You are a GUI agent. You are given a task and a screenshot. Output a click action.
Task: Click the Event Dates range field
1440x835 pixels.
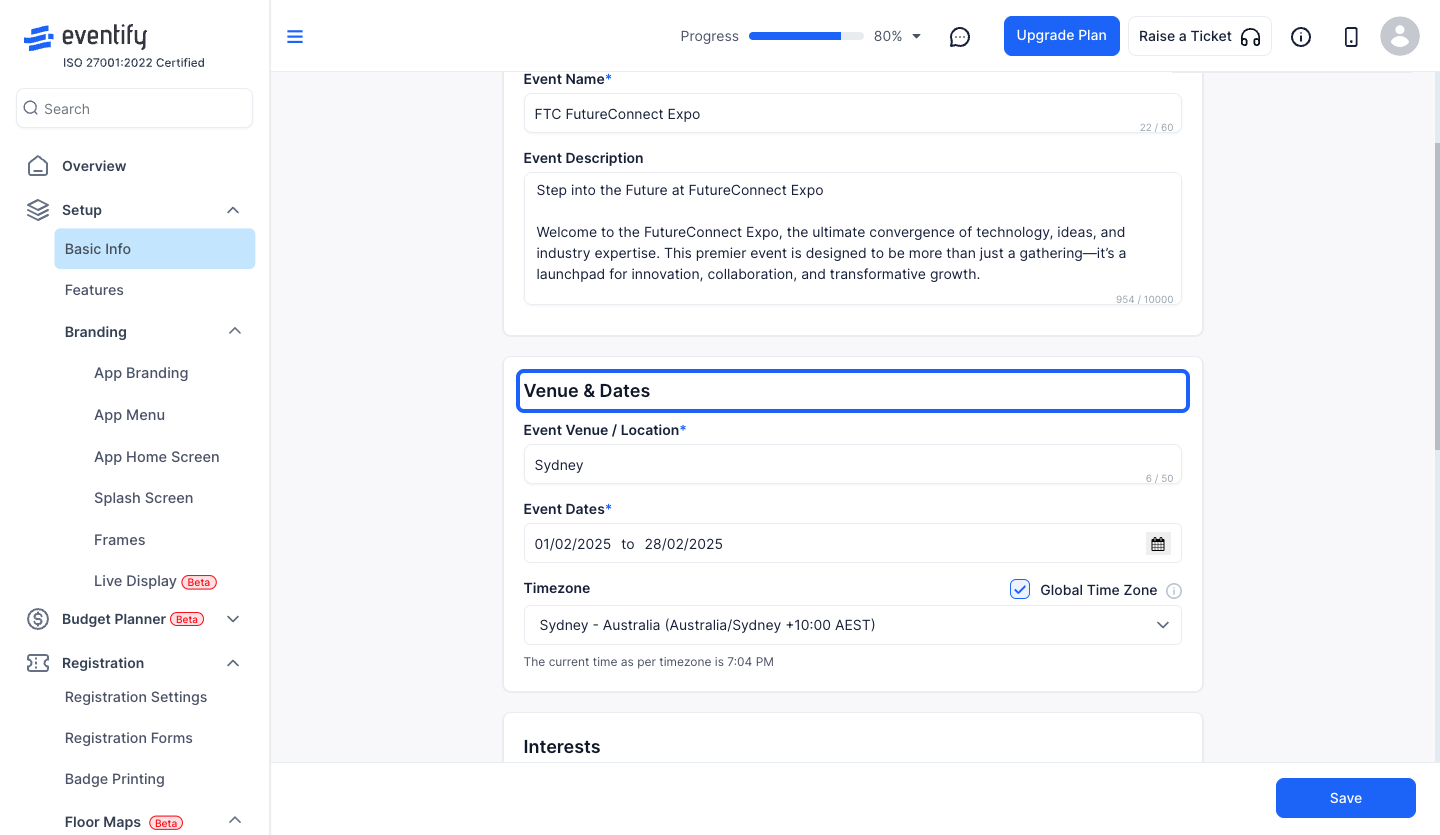(x=852, y=544)
